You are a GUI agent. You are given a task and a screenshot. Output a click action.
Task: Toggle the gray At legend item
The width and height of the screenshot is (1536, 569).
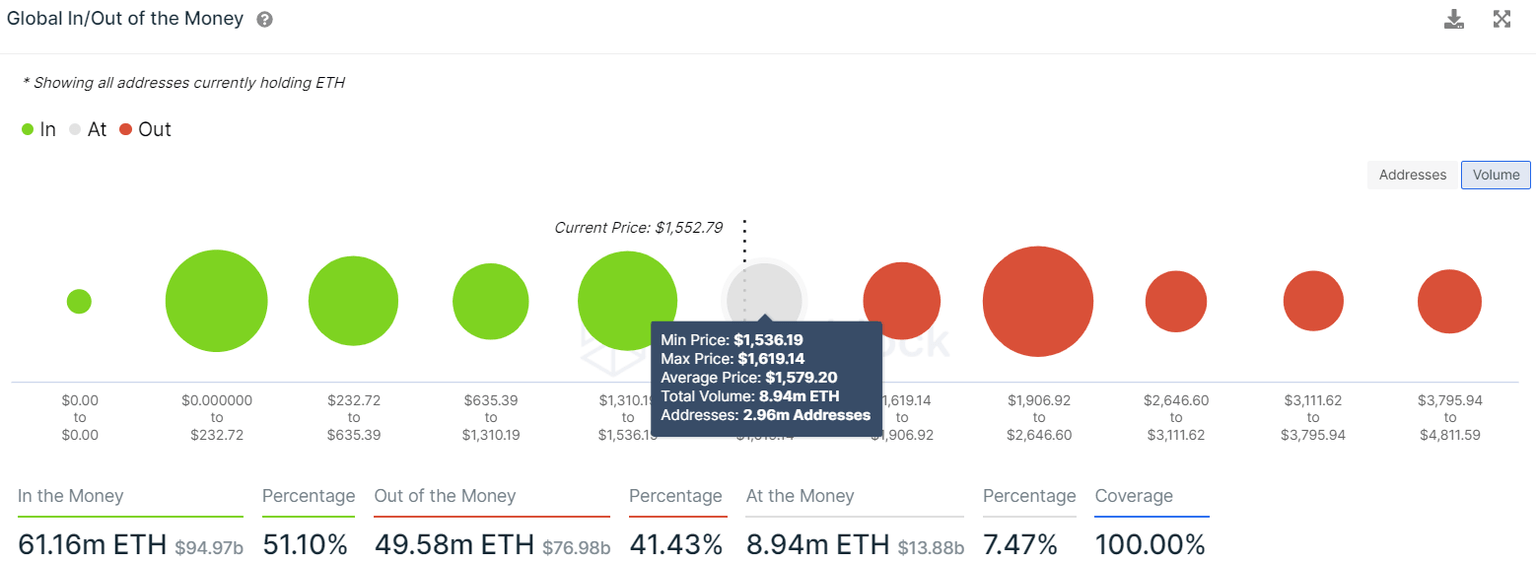88,130
